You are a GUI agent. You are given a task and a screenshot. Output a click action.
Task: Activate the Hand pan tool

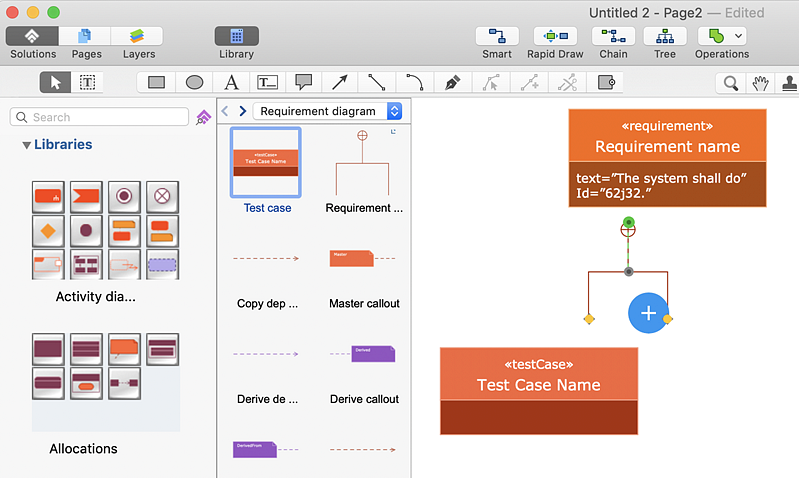click(761, 83)
